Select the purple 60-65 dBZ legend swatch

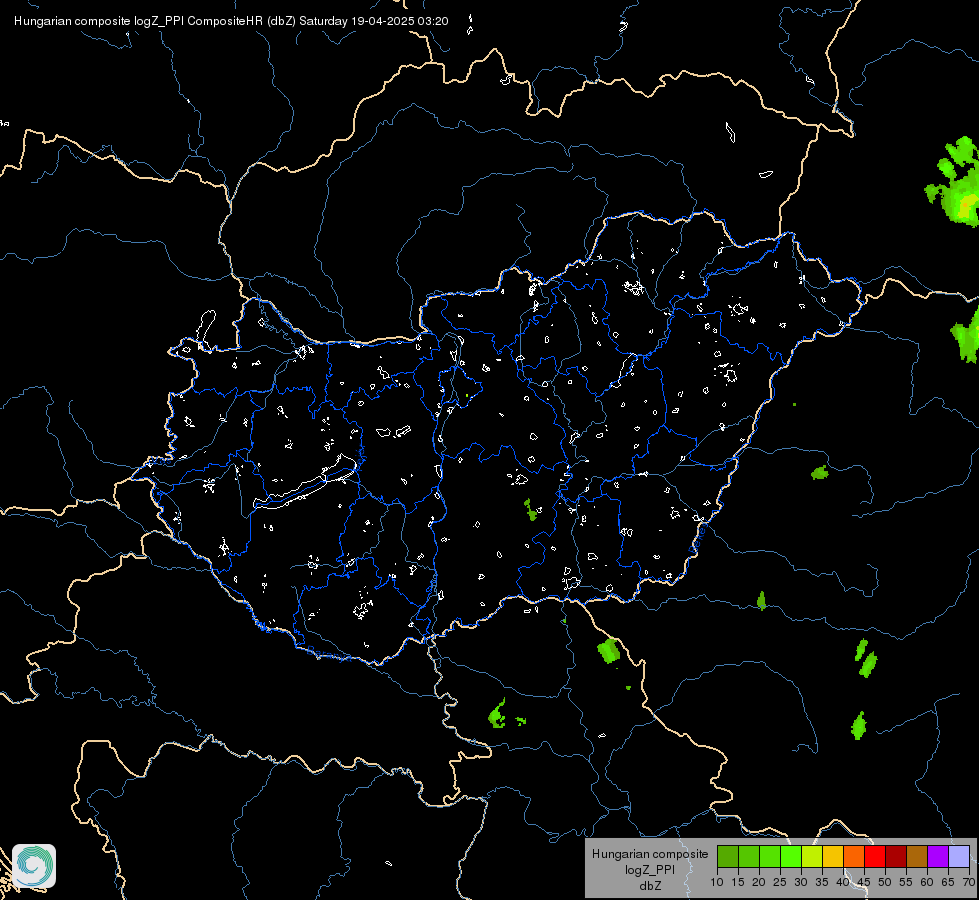(938, 856)
